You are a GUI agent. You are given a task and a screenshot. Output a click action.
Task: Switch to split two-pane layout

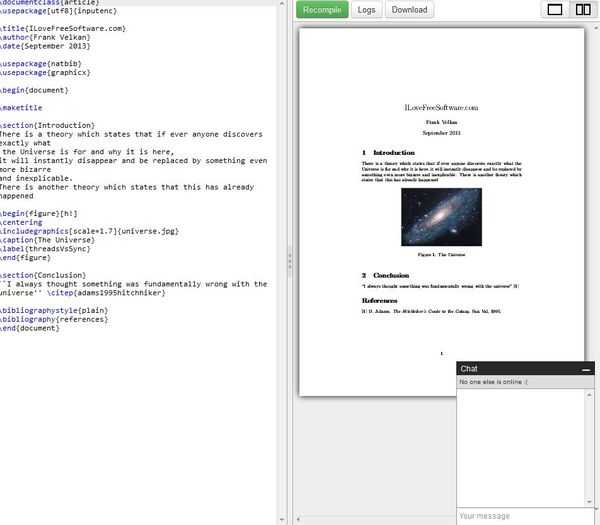(x=583, y=10)
